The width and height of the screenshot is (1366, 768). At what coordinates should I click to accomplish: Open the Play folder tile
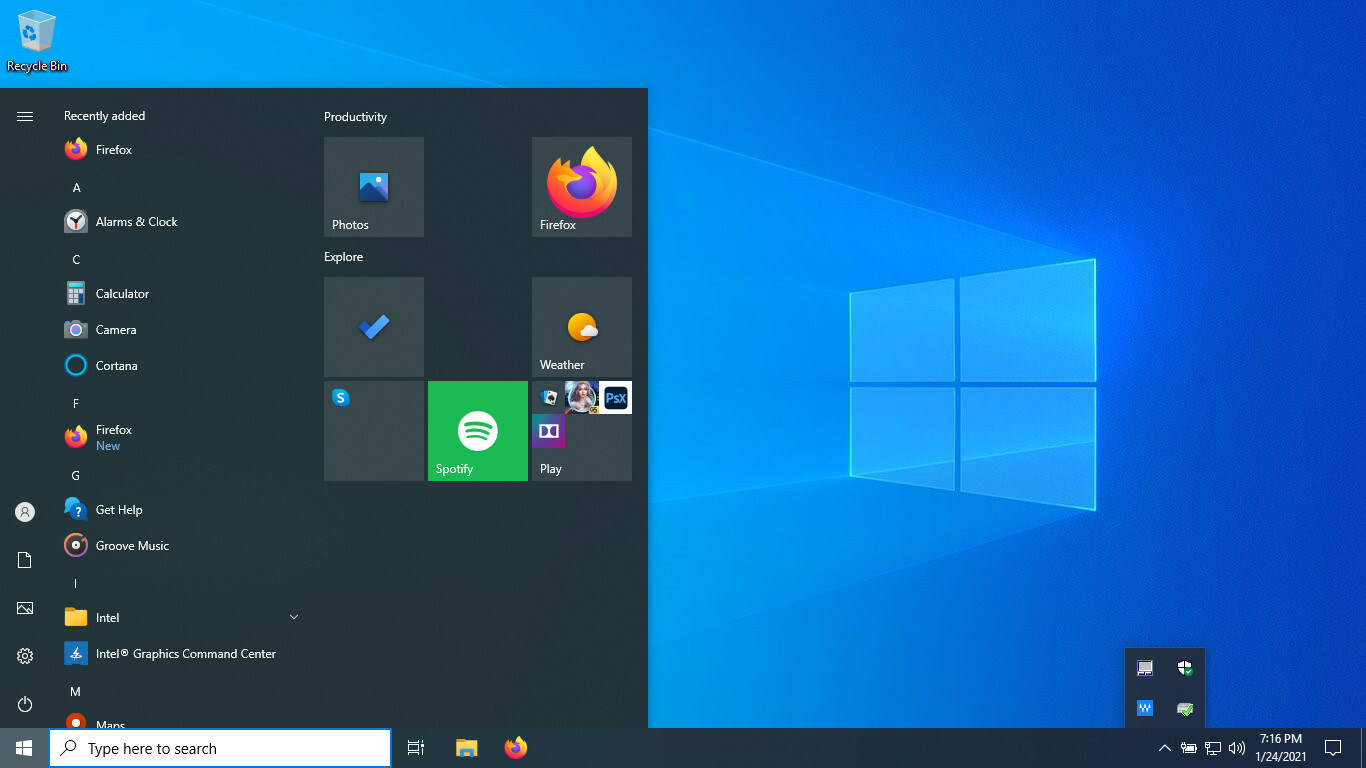pyautogui.click(x=582, y=431)
